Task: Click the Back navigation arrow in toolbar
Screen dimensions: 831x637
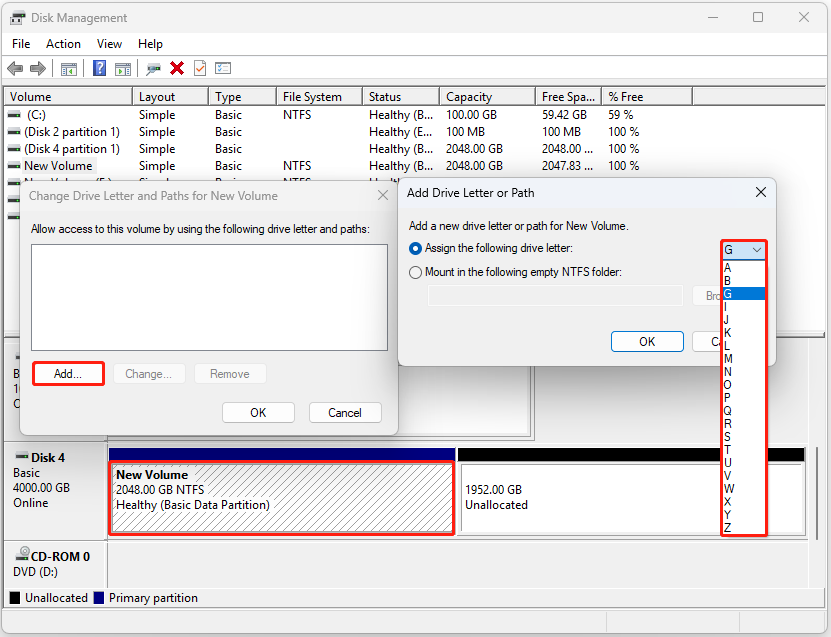Action: pyautogui.click(x=16, y=68)
